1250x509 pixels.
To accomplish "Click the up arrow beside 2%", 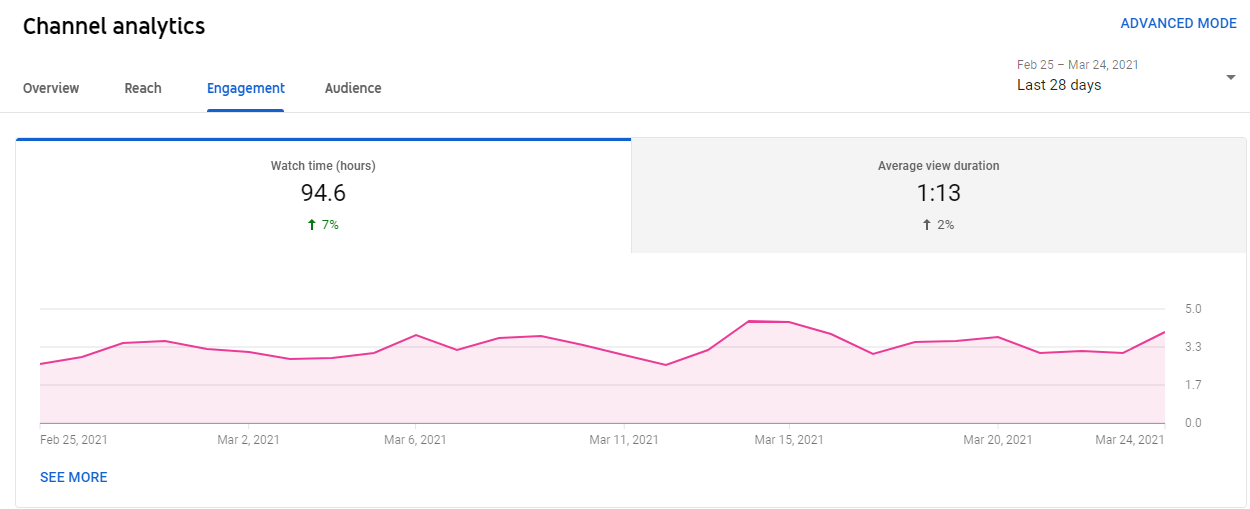I will 927,225.
